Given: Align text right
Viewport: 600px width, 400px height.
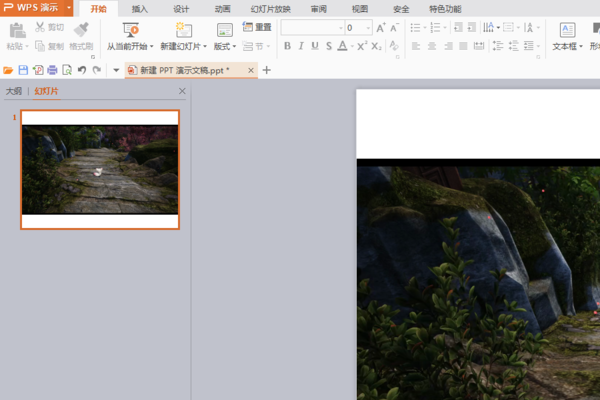Looking at the screenshot, I should pyautogui.click(x=448, y=46).
